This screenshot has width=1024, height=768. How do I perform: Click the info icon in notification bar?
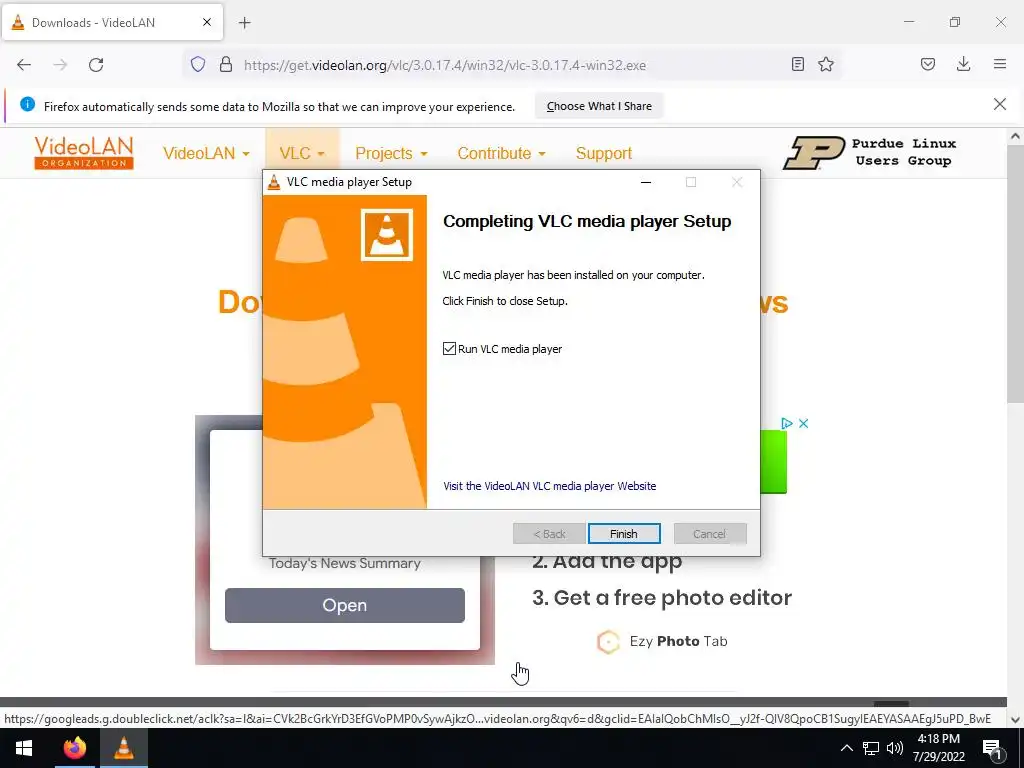pyautogui.click(x=27, y=104)
